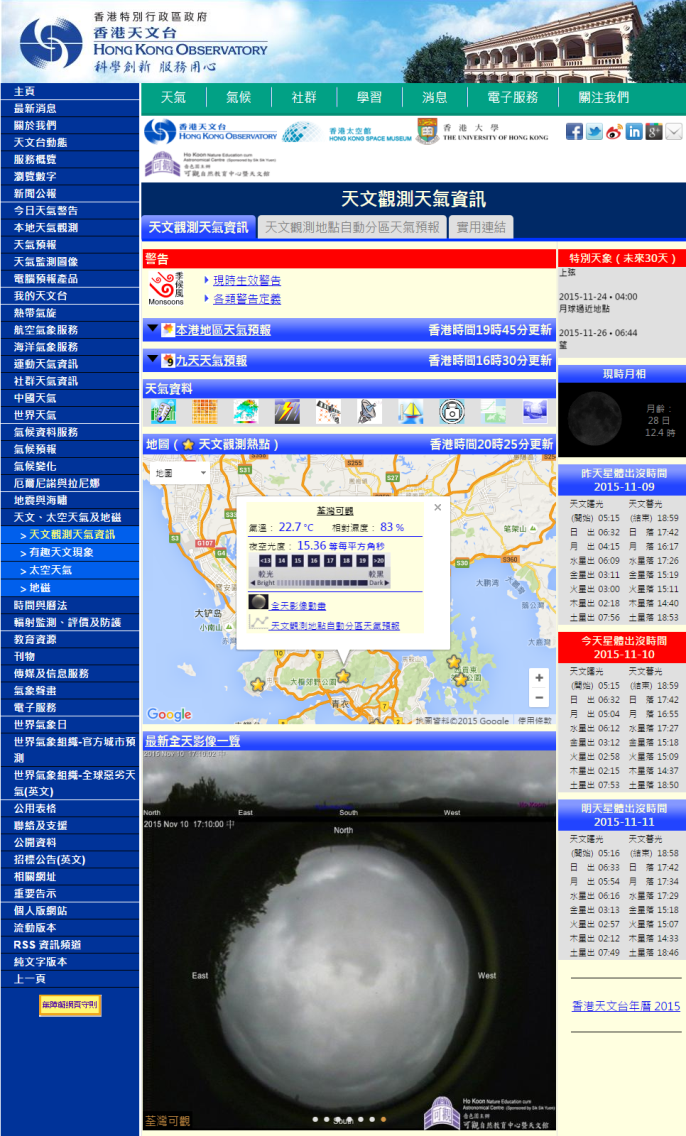Switch to 實用連結 tab

point(481,227)
